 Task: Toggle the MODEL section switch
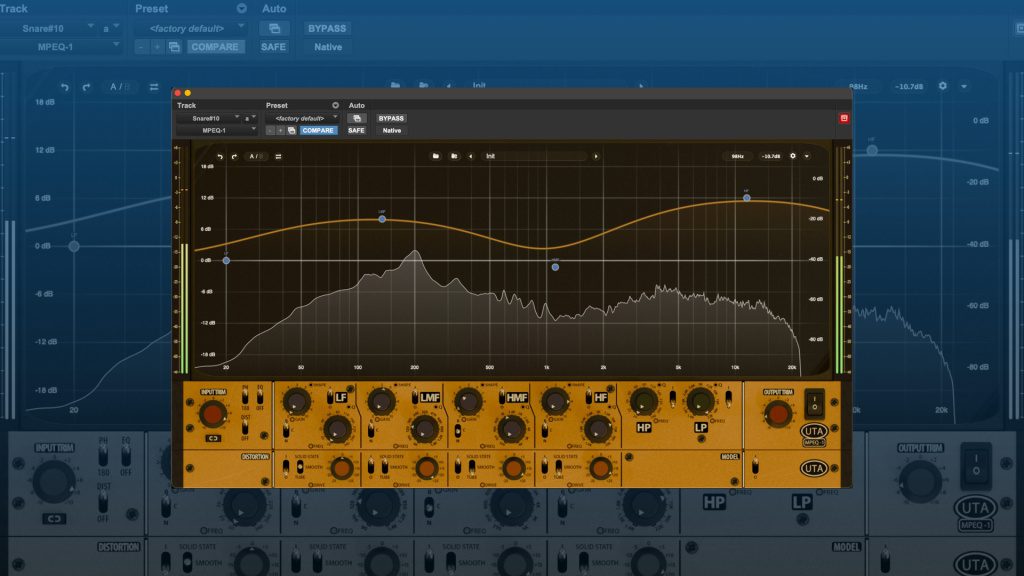pyautogui.click(x=756, y=467)
